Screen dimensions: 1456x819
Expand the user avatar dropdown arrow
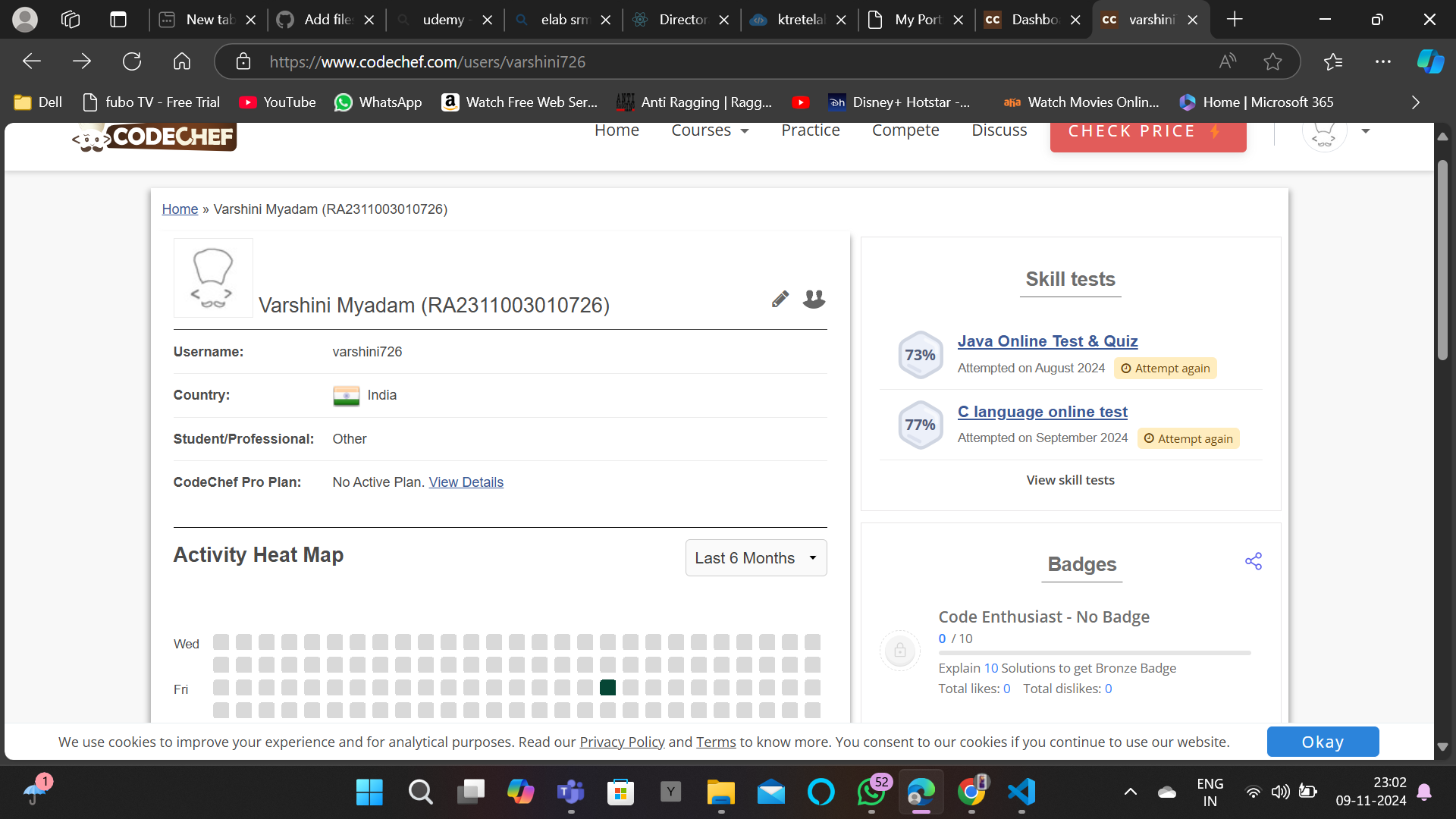click(1366, 131)
